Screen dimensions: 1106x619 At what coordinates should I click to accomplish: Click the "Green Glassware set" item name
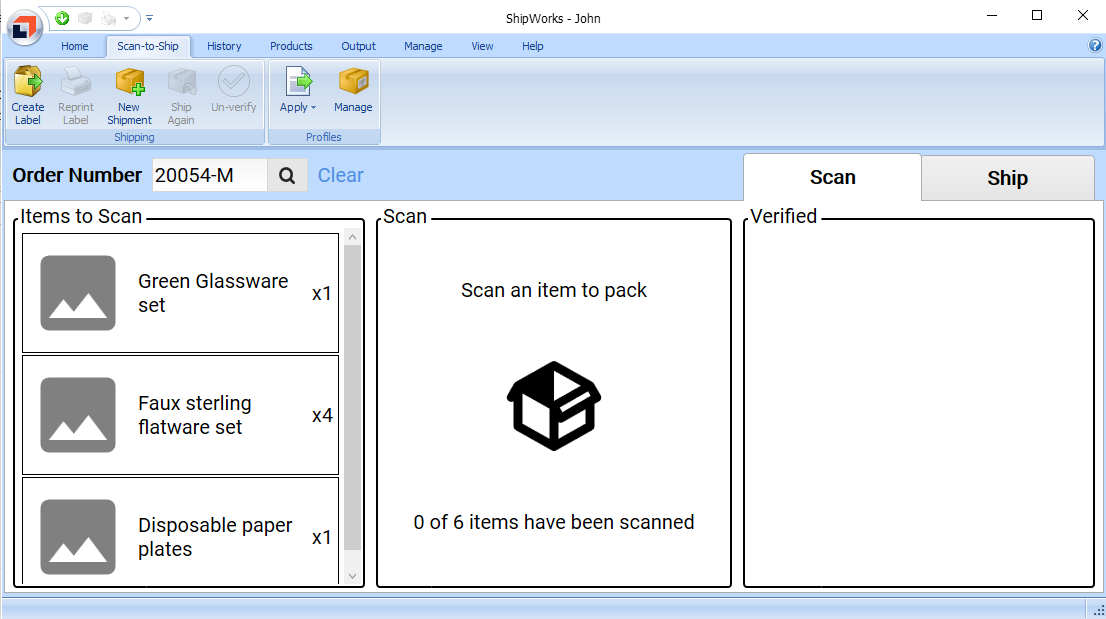coord(213,293)
